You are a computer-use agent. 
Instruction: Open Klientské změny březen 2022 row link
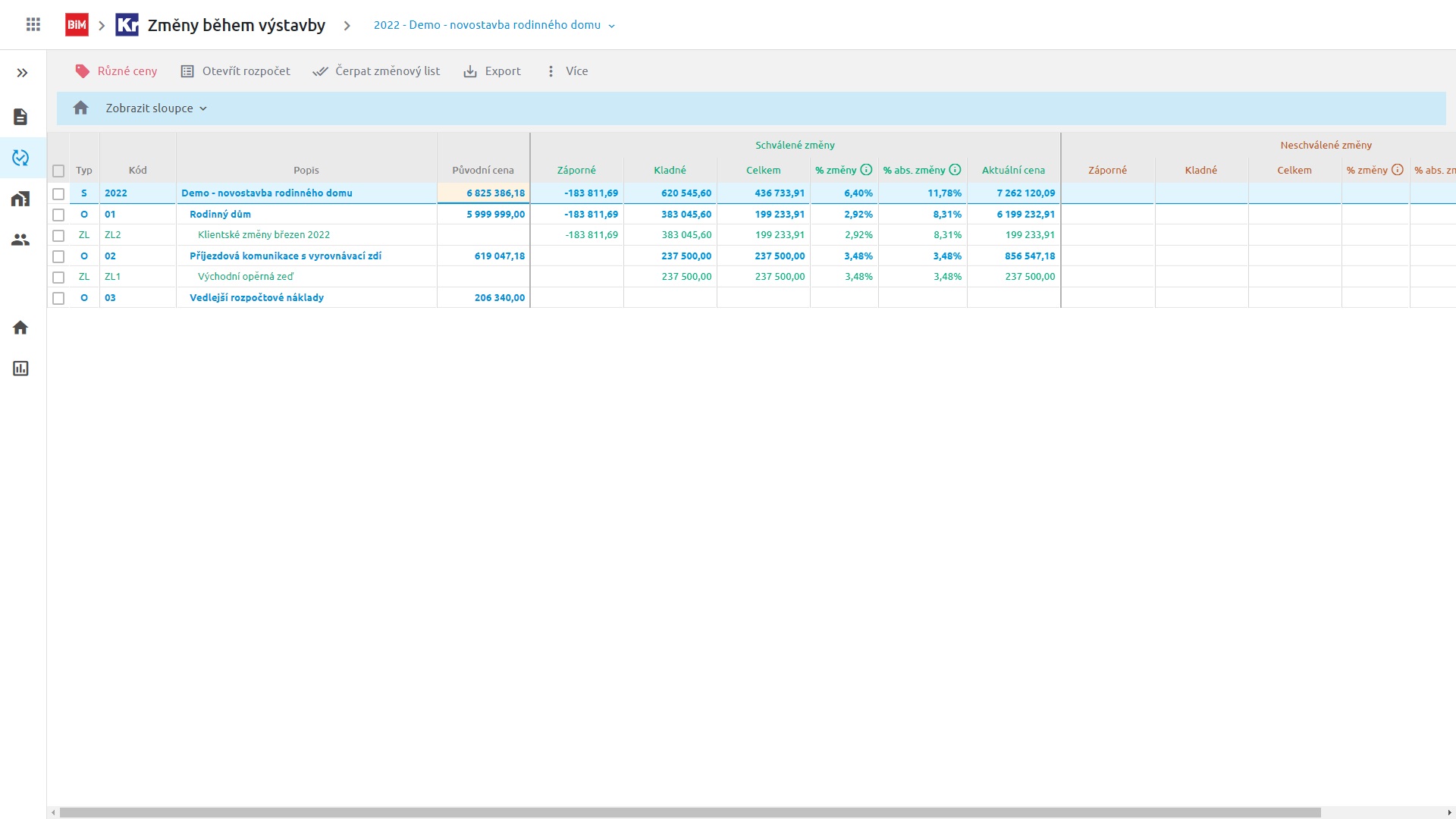(x=264, y=235)
